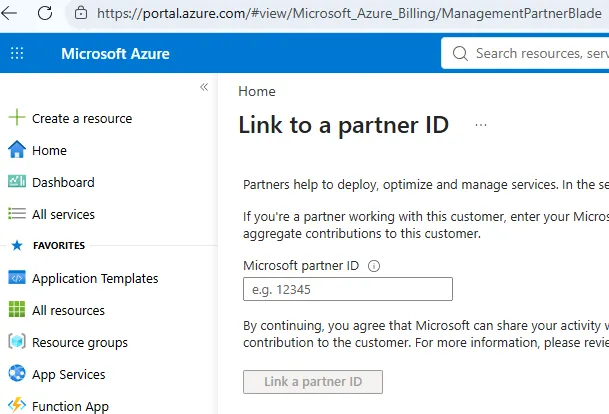The height and width of the screenshot is (414, 609).
Task: Open Application Templates
Action: coord(95,278)
